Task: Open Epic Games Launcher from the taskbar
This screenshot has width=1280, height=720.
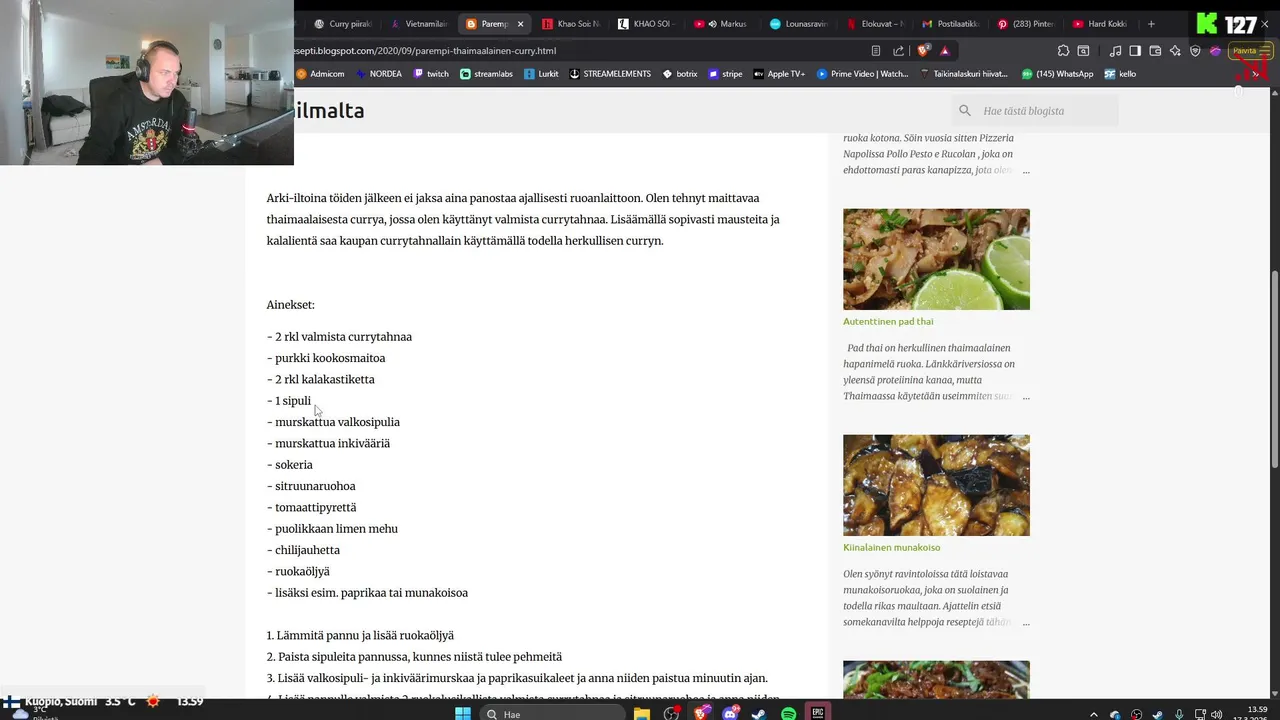Action: tap(818, 714)
